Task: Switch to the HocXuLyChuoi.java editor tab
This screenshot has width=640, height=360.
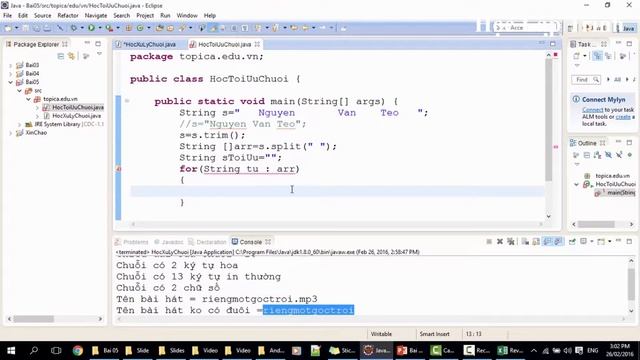Action: 149,44
